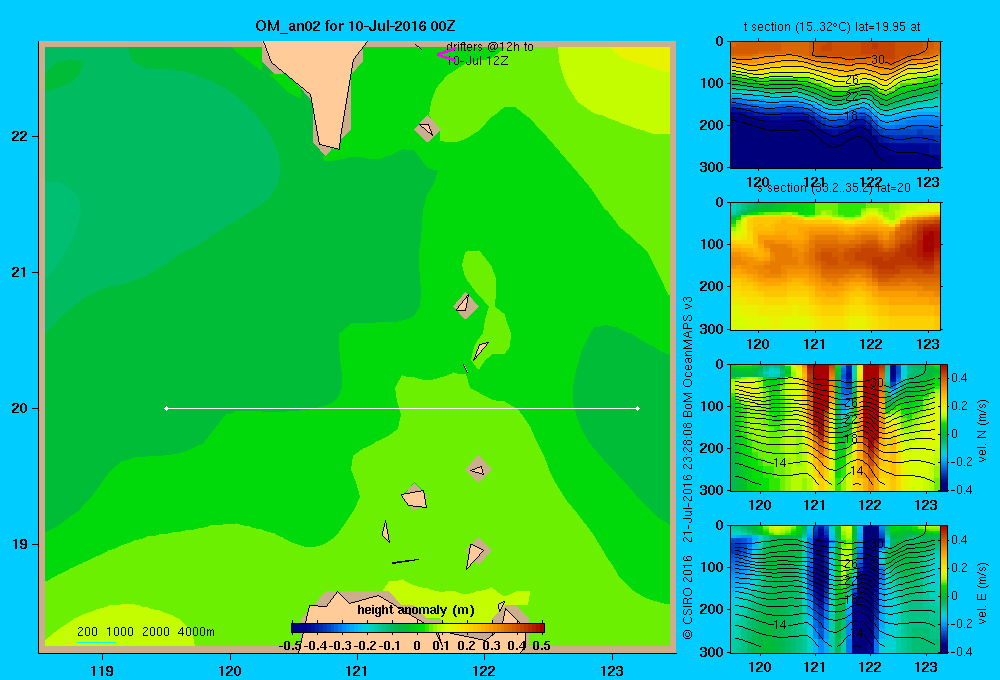
Task: Open the temperature section plot
Action: tap(835, 104)
